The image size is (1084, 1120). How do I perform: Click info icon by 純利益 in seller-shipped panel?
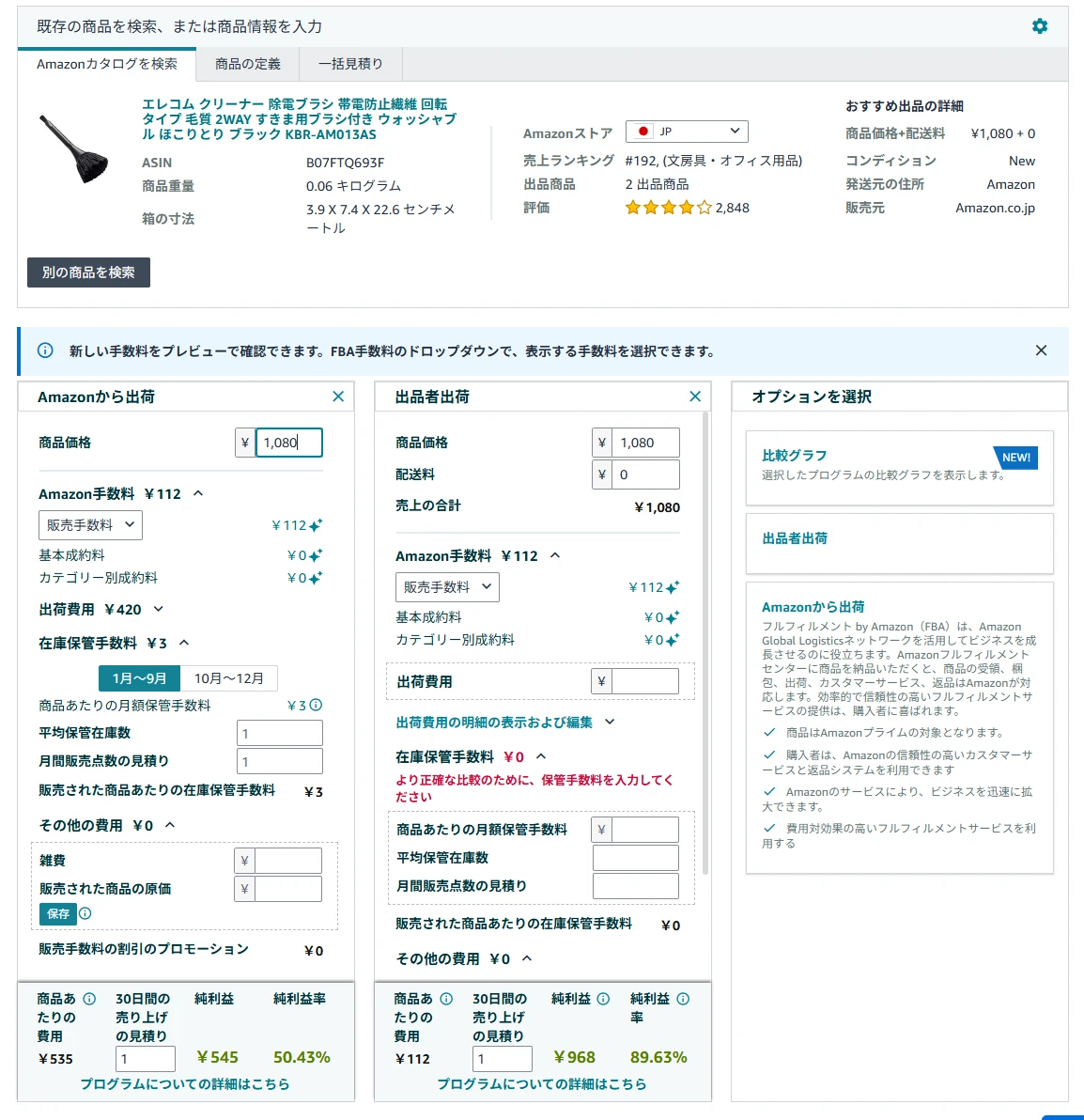point(603,999)
